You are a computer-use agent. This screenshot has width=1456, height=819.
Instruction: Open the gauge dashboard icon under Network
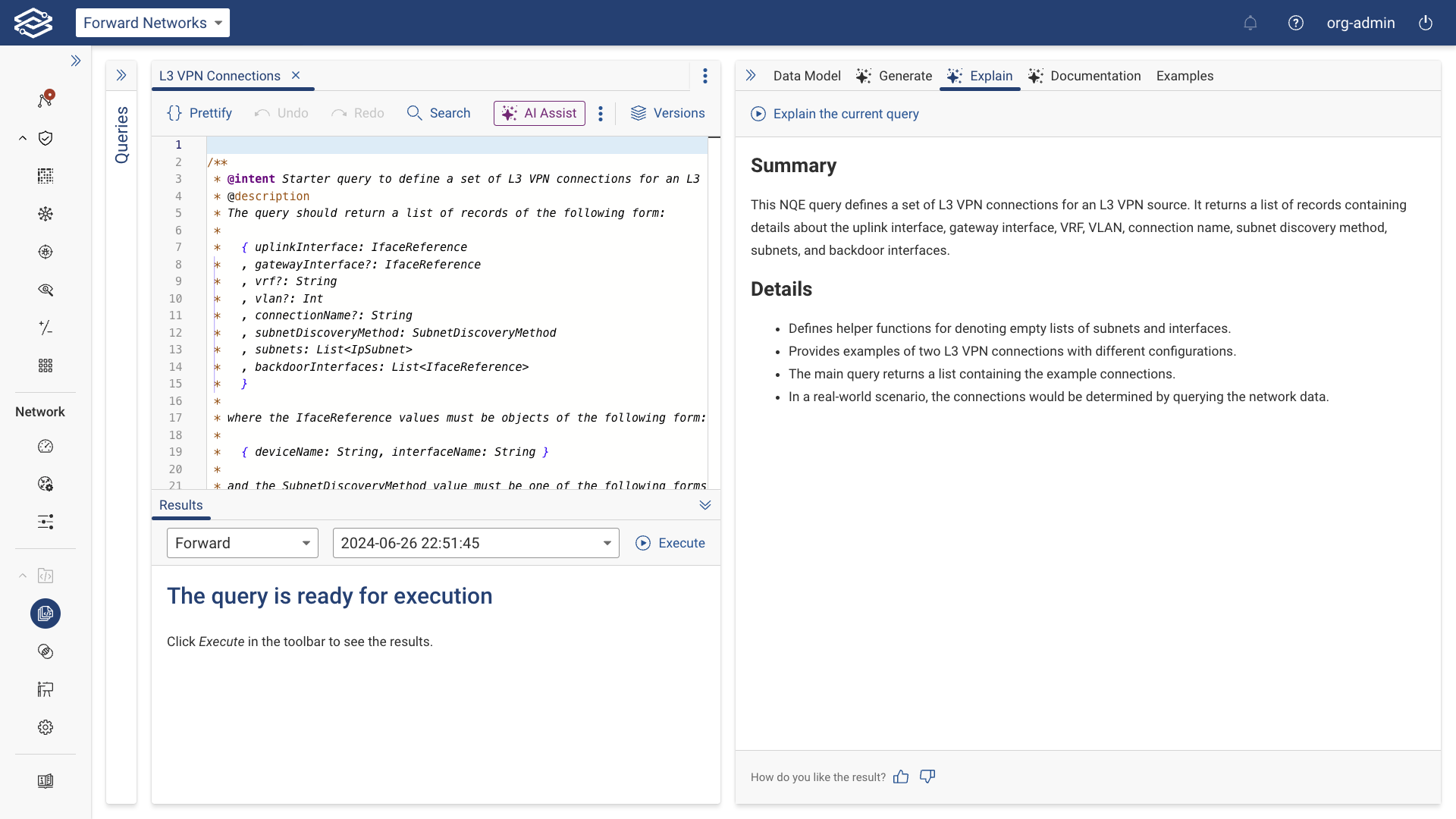pos(45,446)
